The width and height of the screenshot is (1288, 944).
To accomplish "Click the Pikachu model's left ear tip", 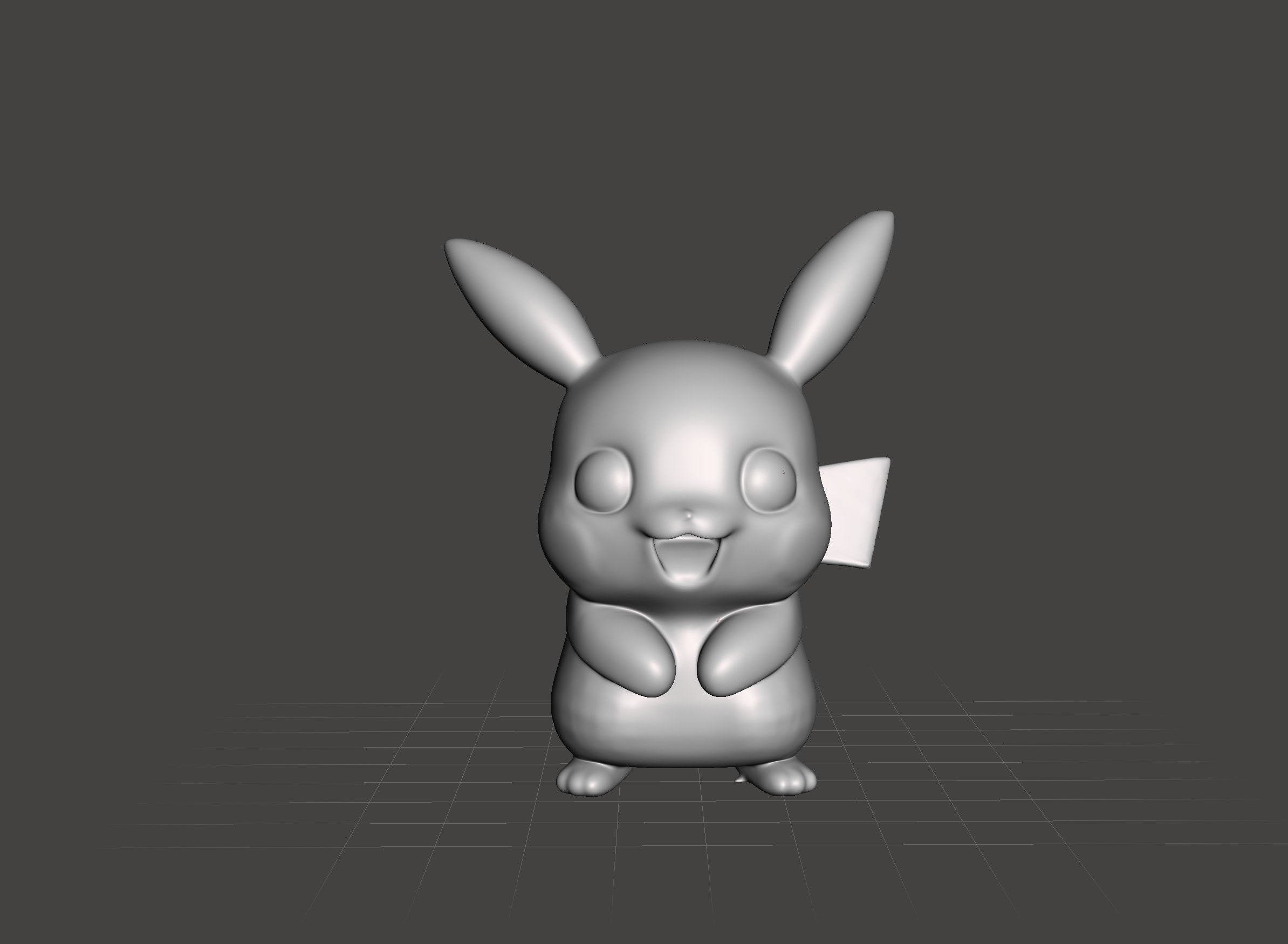I will 457,249.
